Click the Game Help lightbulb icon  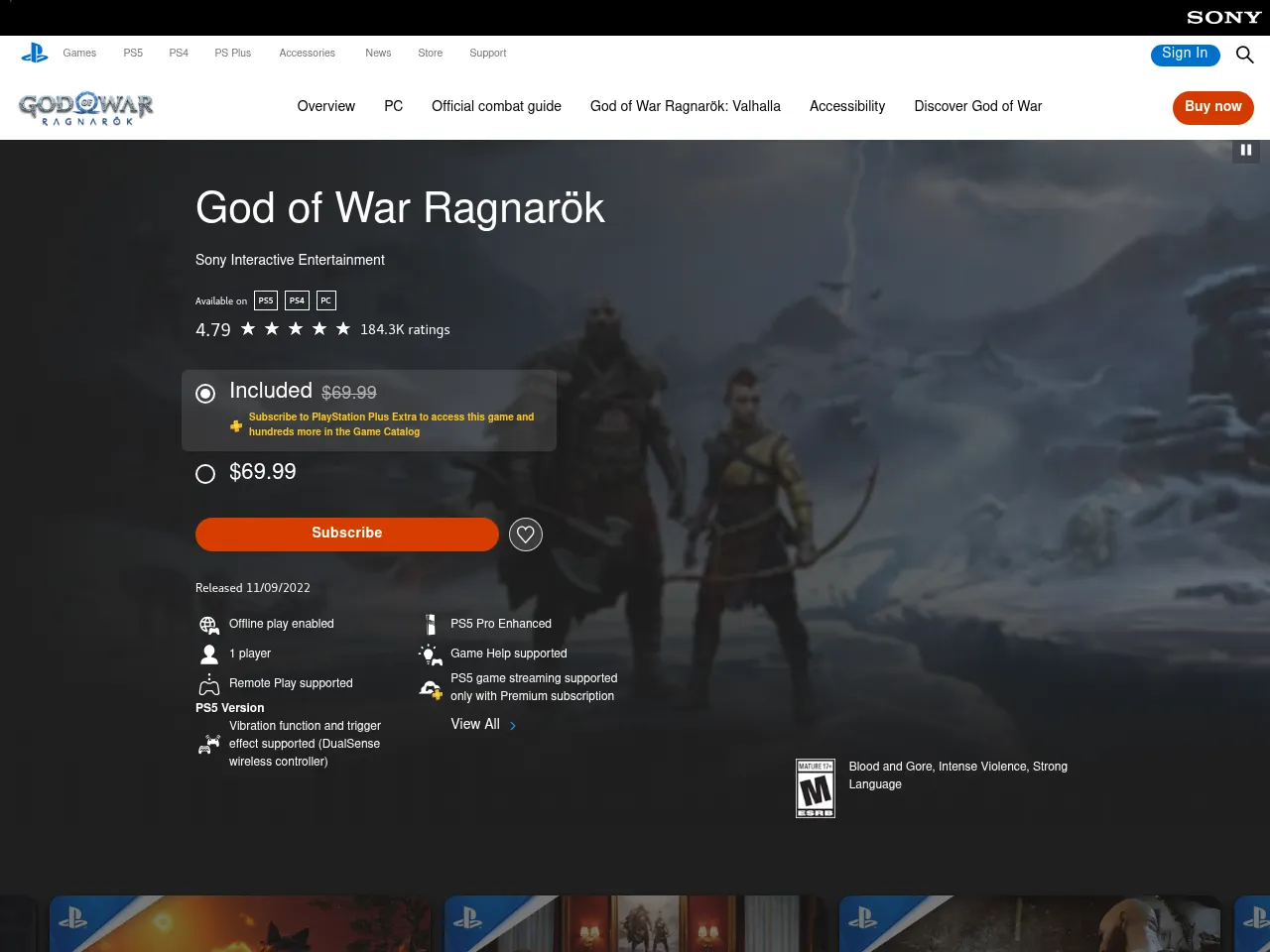(430, 654)
